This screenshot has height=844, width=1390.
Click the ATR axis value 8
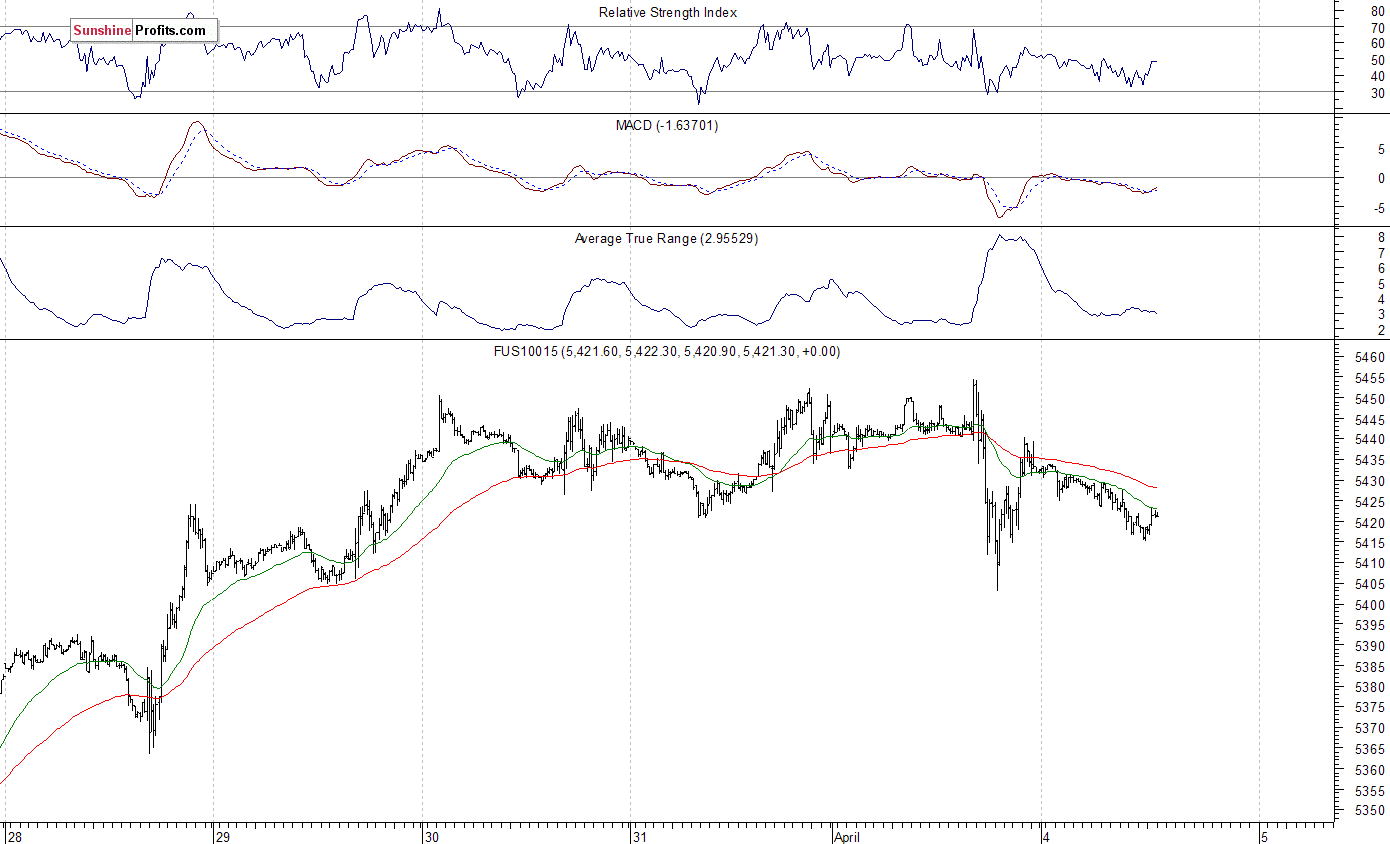coord(1381,238)
